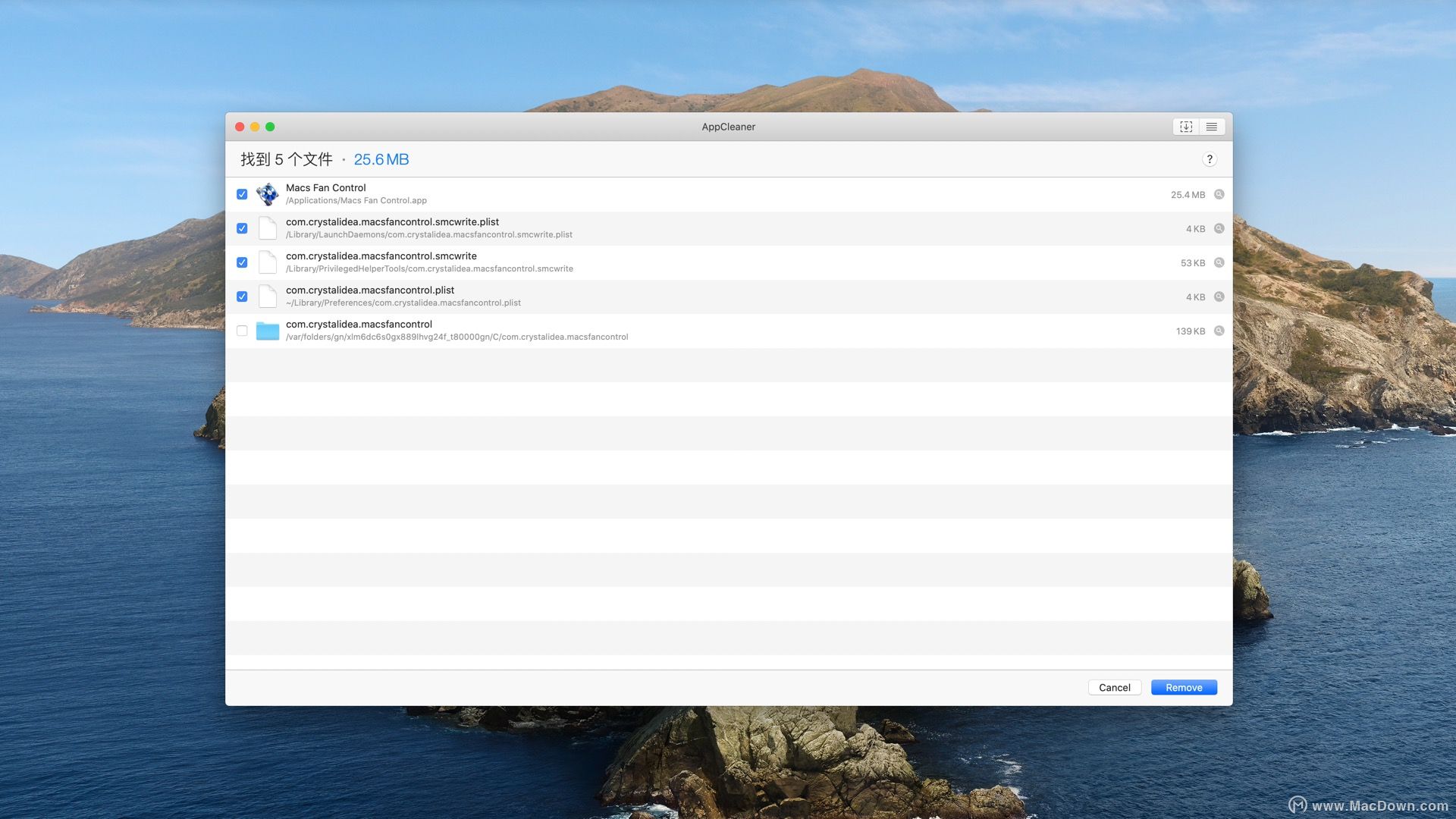
Task: Click the green zoom window button
Action: [270, 127]
